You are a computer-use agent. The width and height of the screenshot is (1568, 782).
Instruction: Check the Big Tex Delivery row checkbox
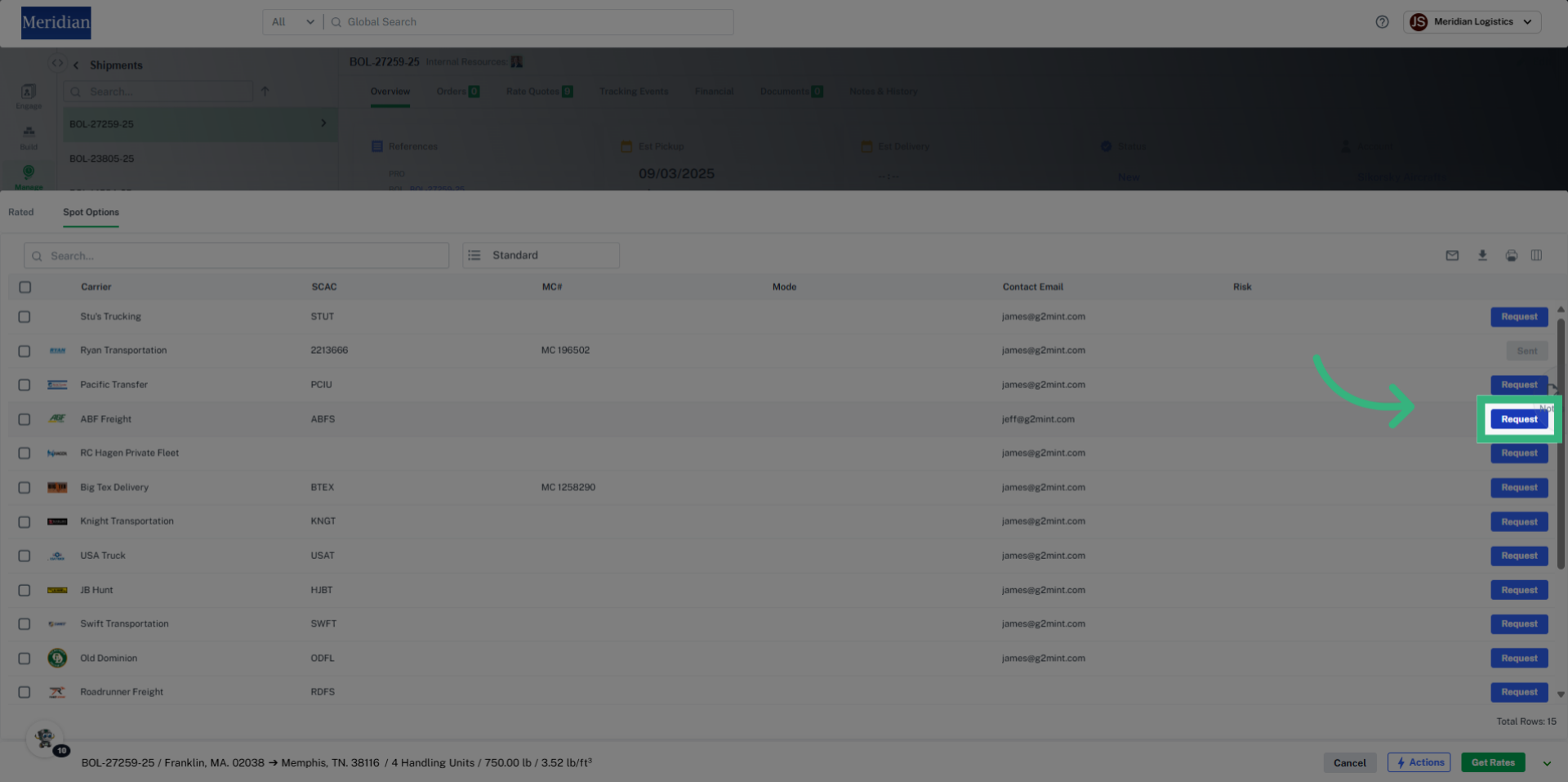[24, 488]
